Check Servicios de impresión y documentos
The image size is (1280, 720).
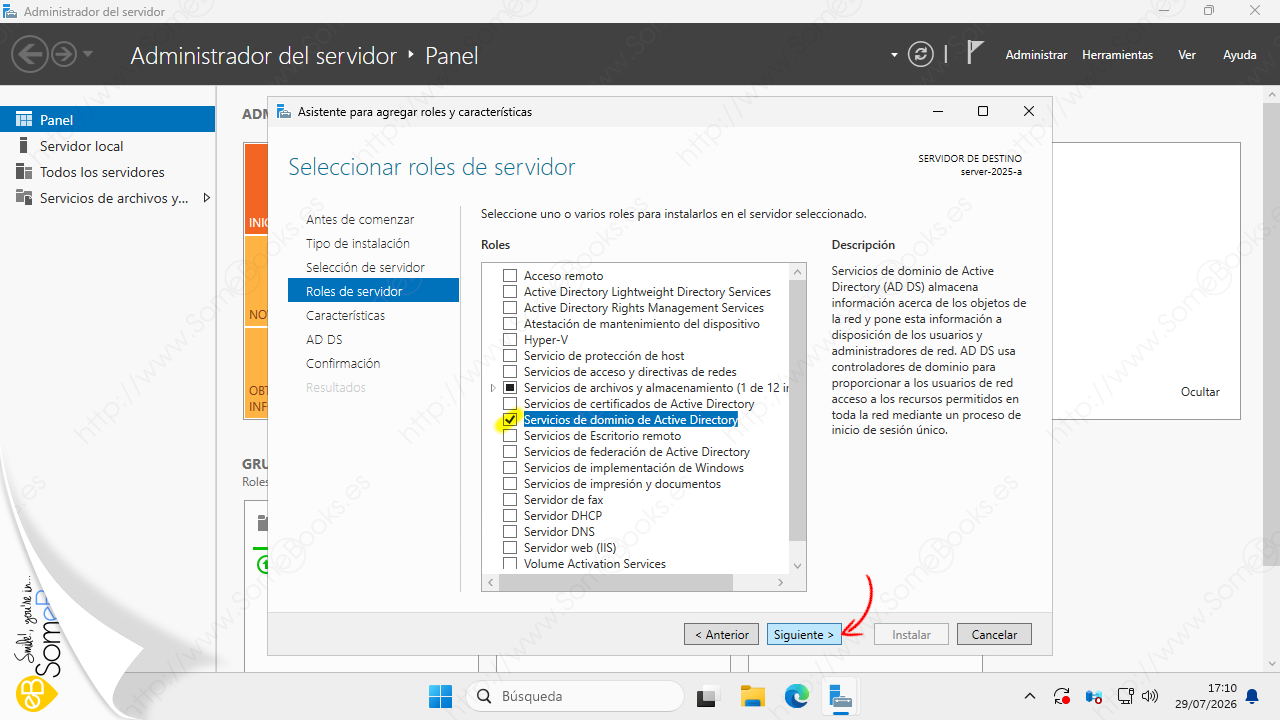[510, 484]
